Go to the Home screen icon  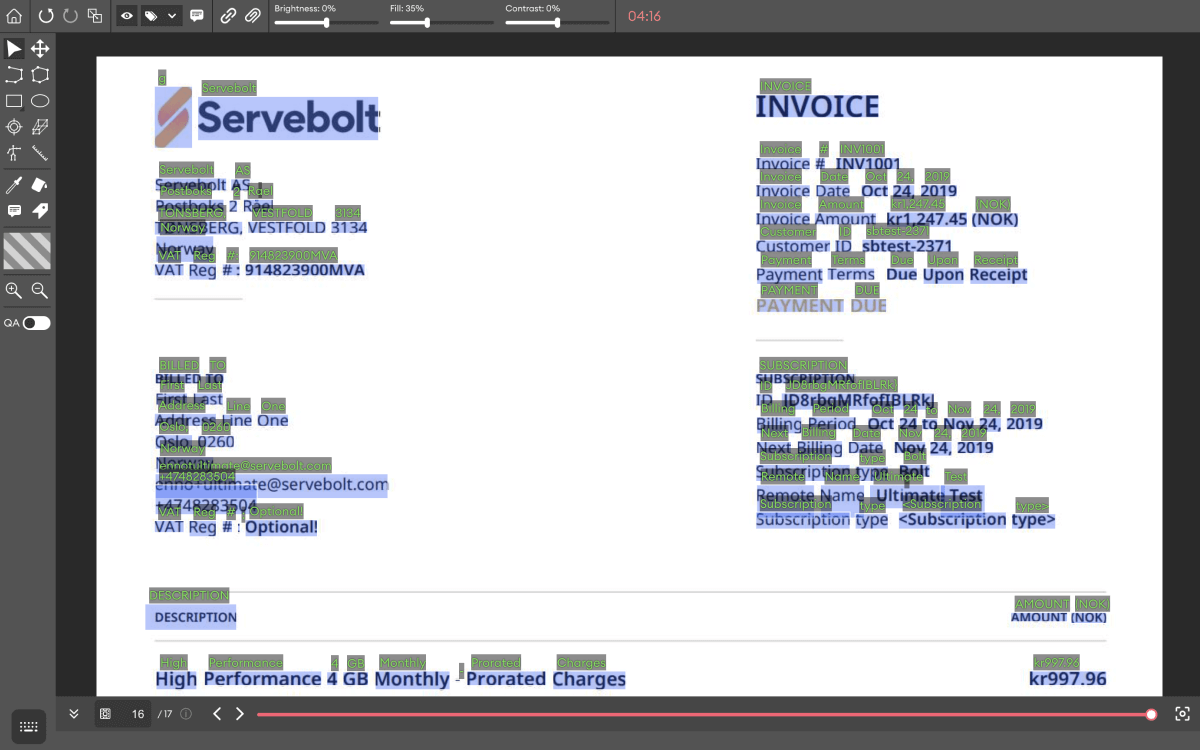tap(14, 16)
